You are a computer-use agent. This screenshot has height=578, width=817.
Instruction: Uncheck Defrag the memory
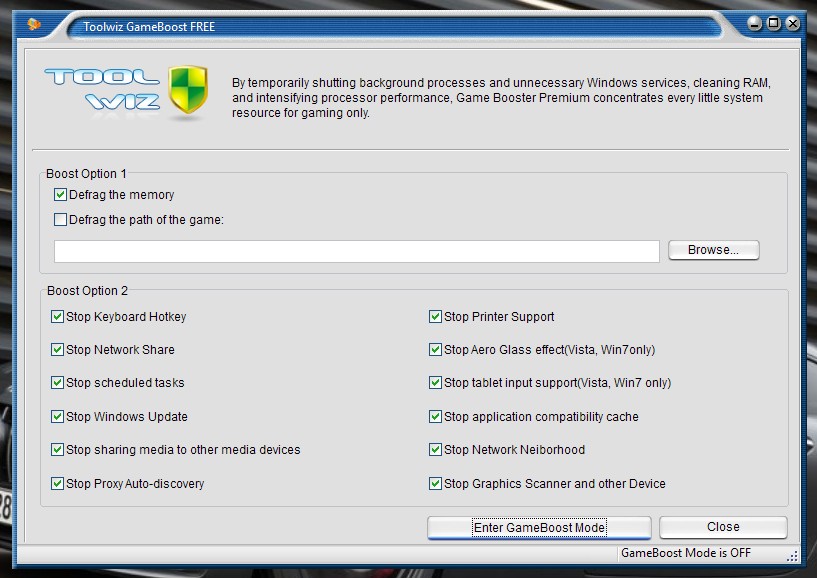60,195
